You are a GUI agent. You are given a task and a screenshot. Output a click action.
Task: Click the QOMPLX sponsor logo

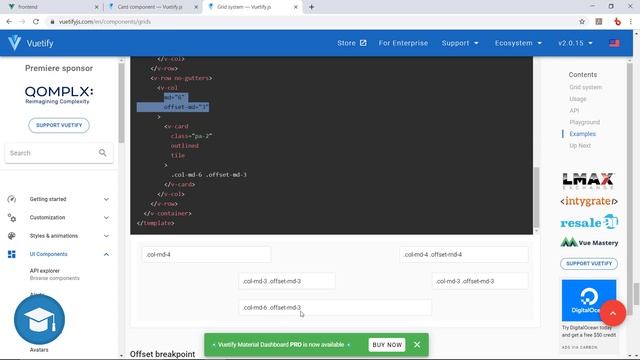[x=59, y=95]
